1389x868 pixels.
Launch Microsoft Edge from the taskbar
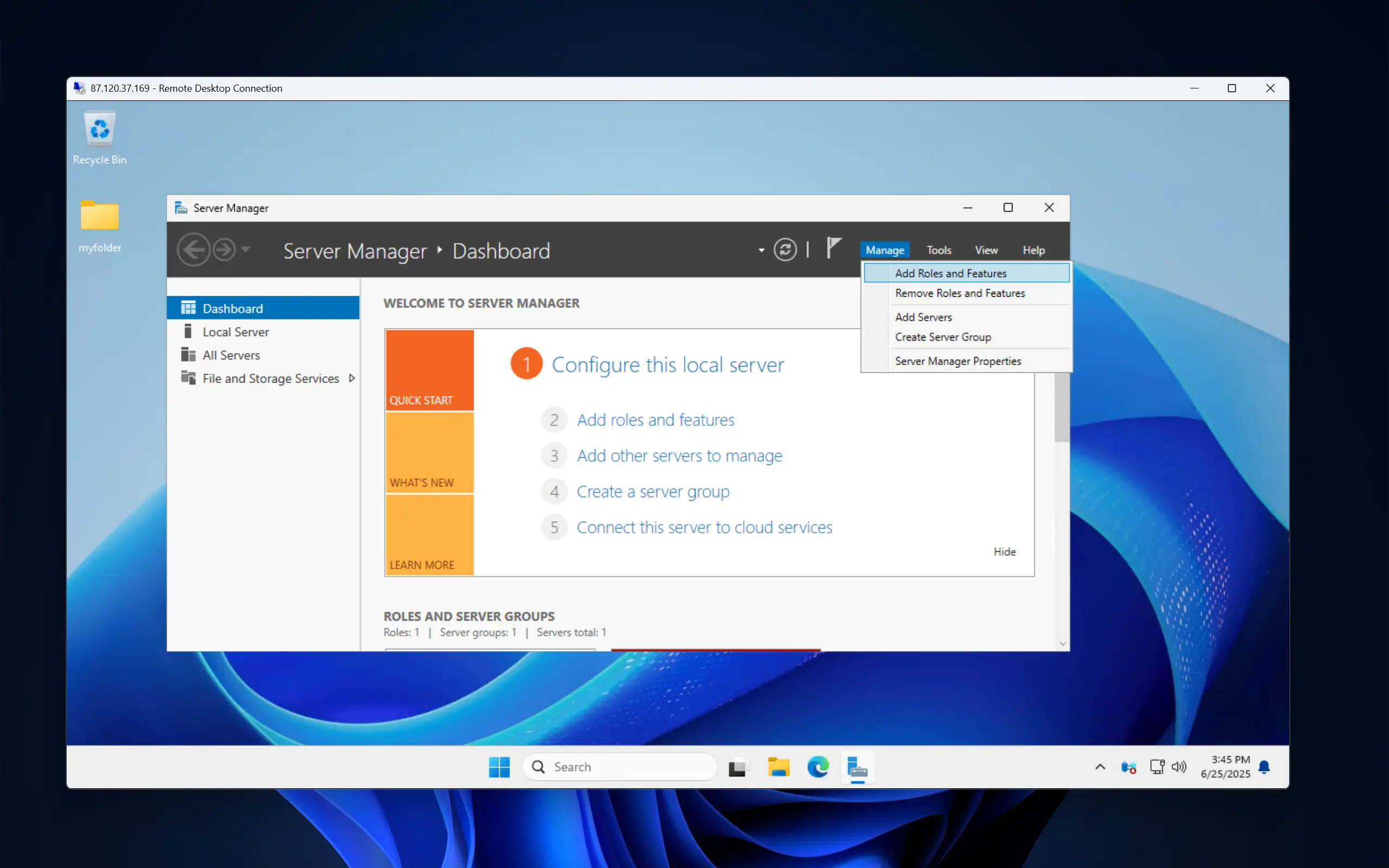(x=818, y=767)
